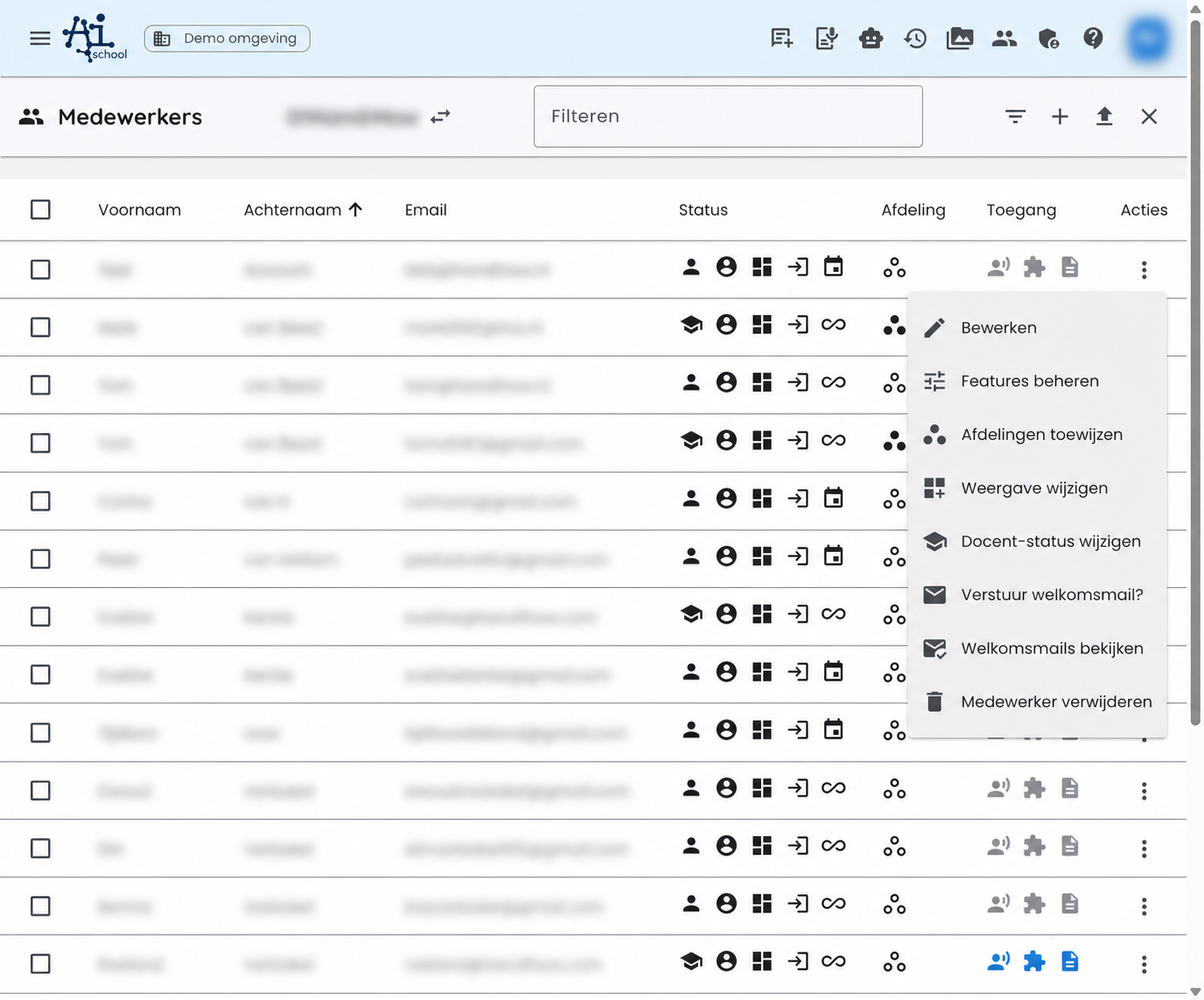
Task: Open Welkomsmails bekijken menu entry
Action: coord(1037,648)
